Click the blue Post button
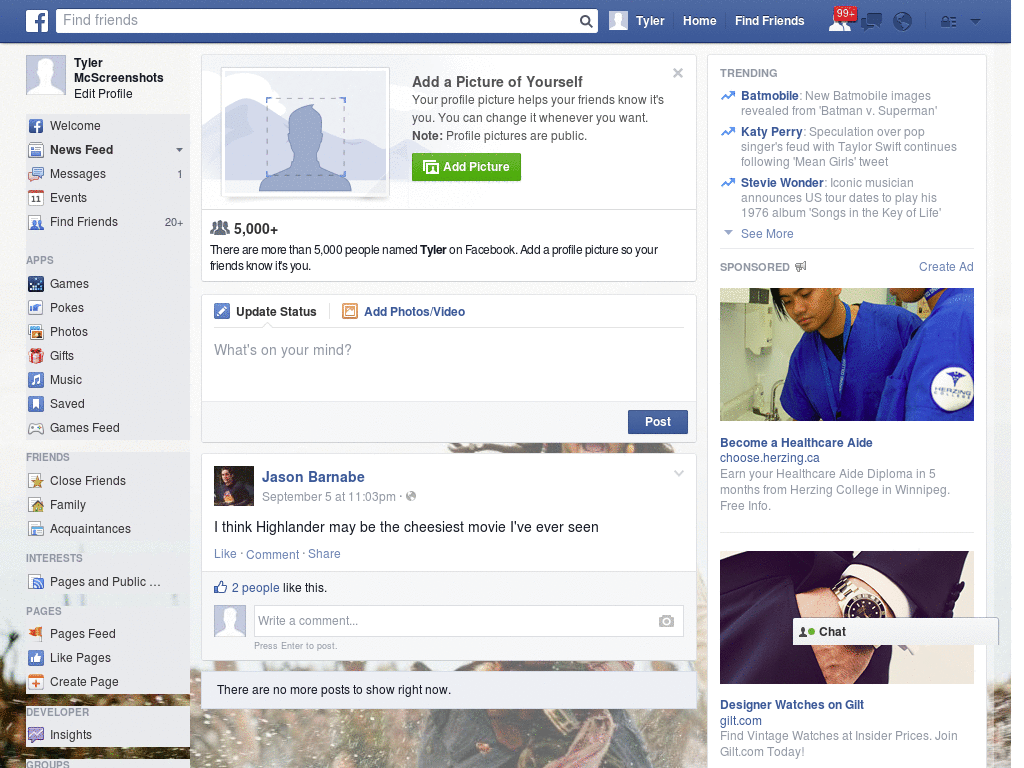 [x=658, y=422]
